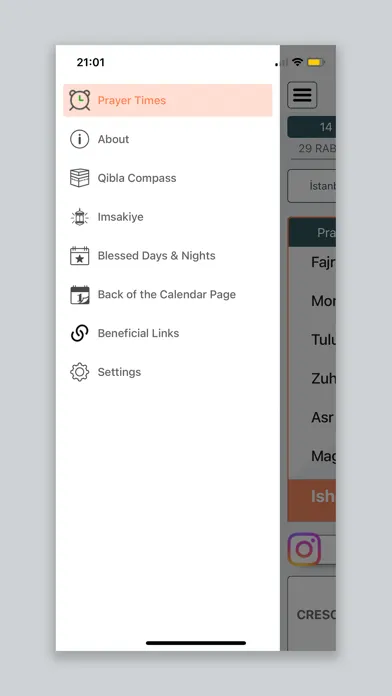Tap the Imsakiye text label
This screenshot has height=696, width=392.
(120, 217)
